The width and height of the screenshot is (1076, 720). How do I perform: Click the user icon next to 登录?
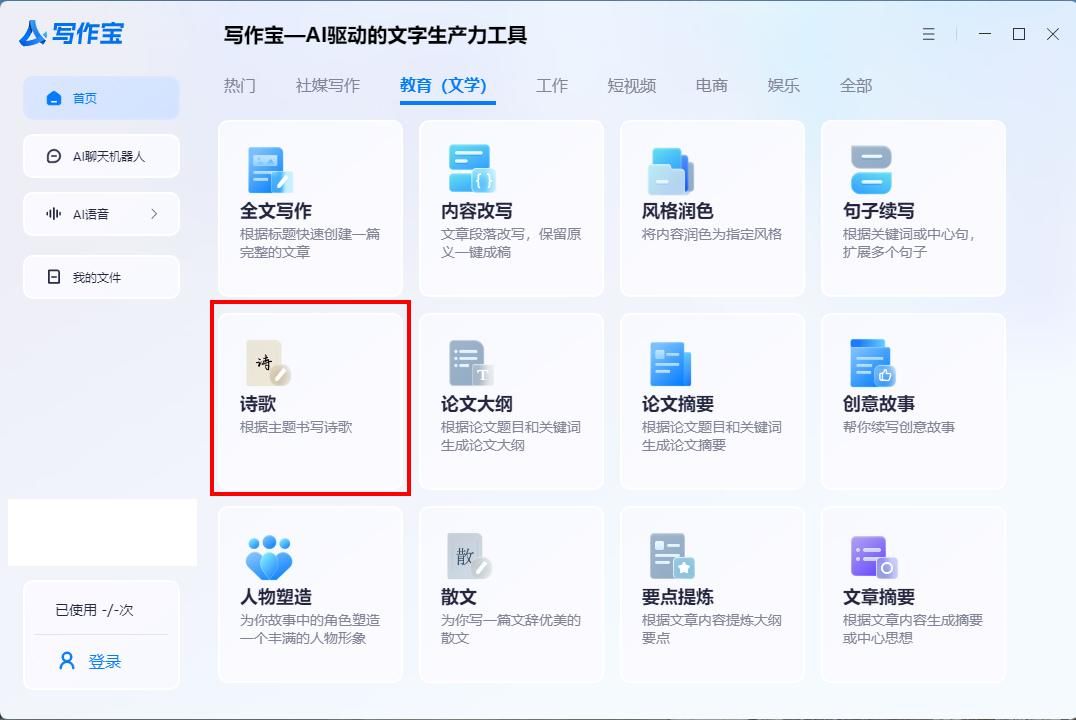tap(67, 661)
